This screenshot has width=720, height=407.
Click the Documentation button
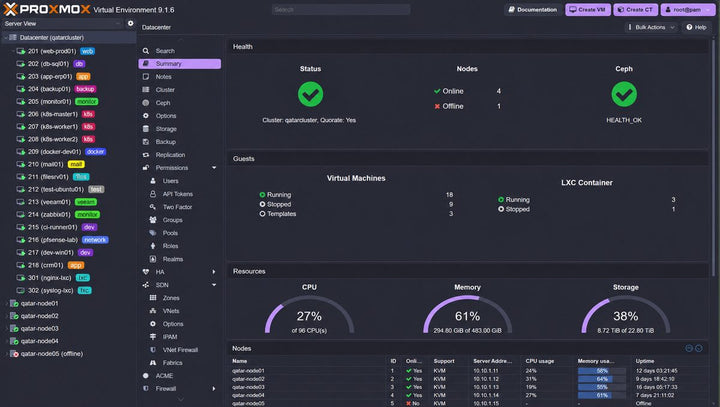tap(533, 10)
